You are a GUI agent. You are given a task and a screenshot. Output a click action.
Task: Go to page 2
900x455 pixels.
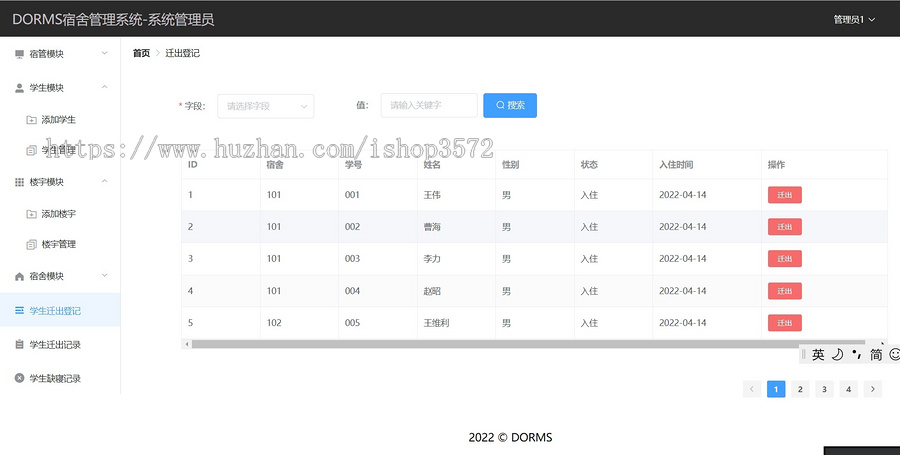(800, 389)
